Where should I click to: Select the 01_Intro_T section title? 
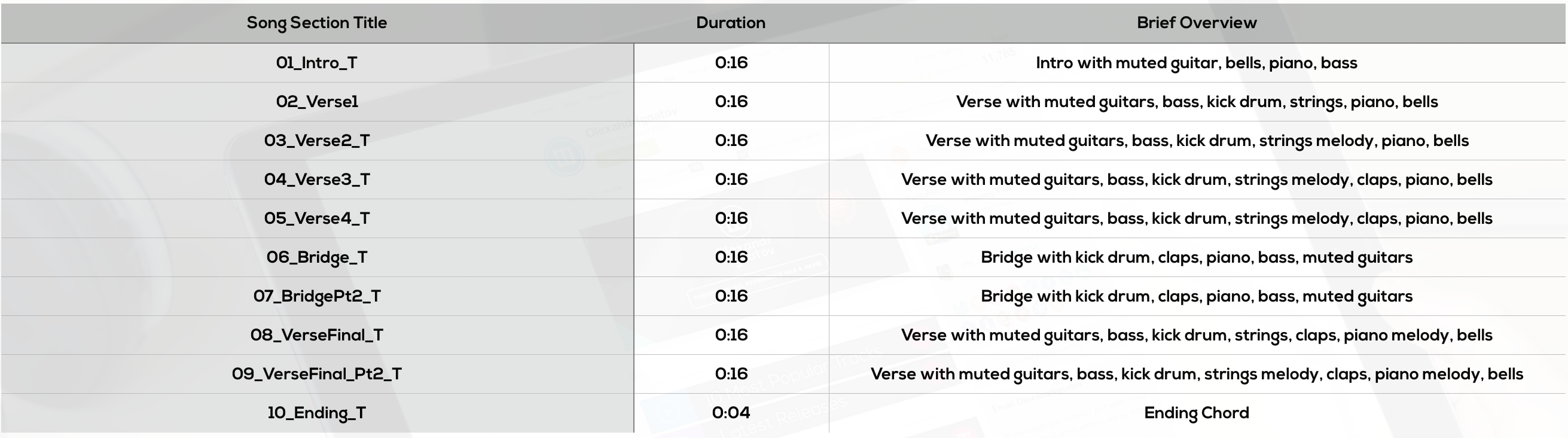click(316, 63)
